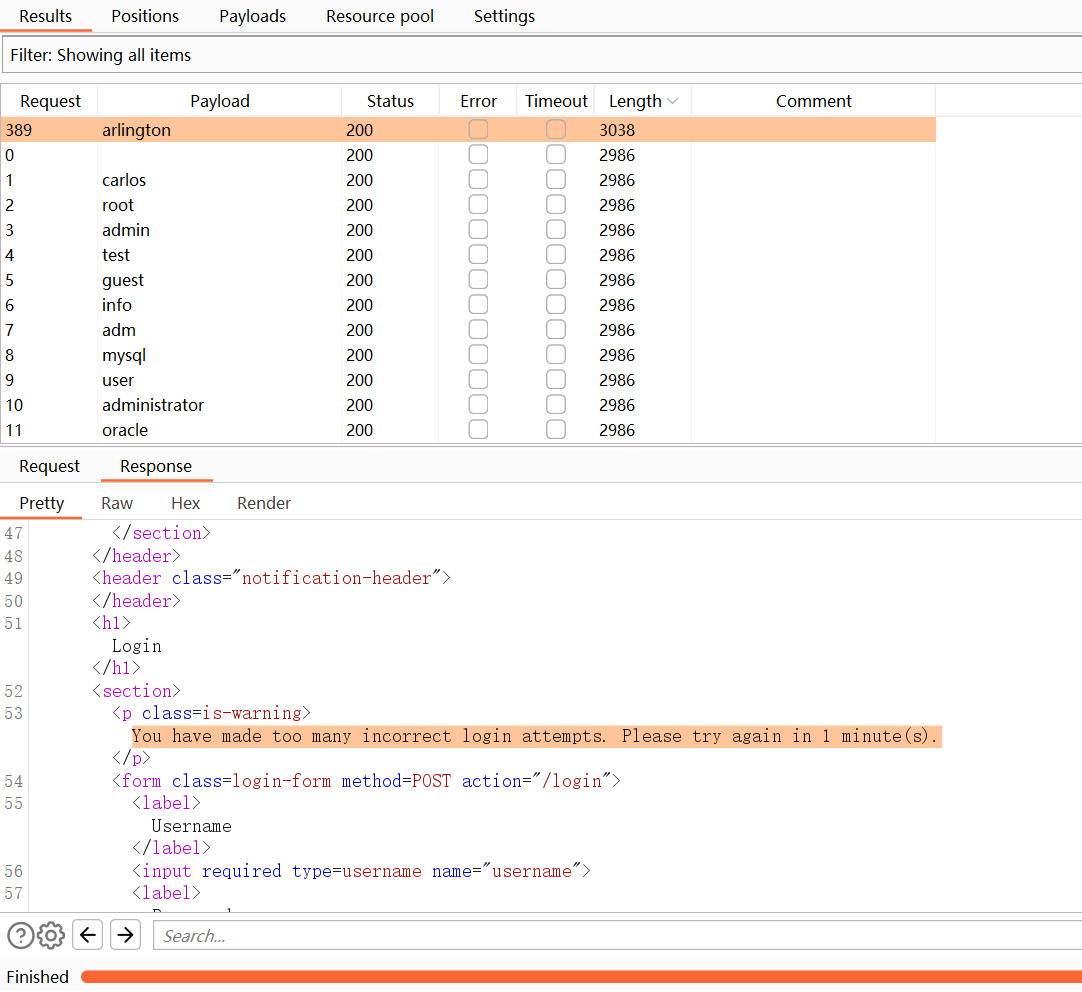Viewport: 1082px width, 992px height.
Task: Toggle Timeout checkbox for carlos row
Action: coord(556,180)
